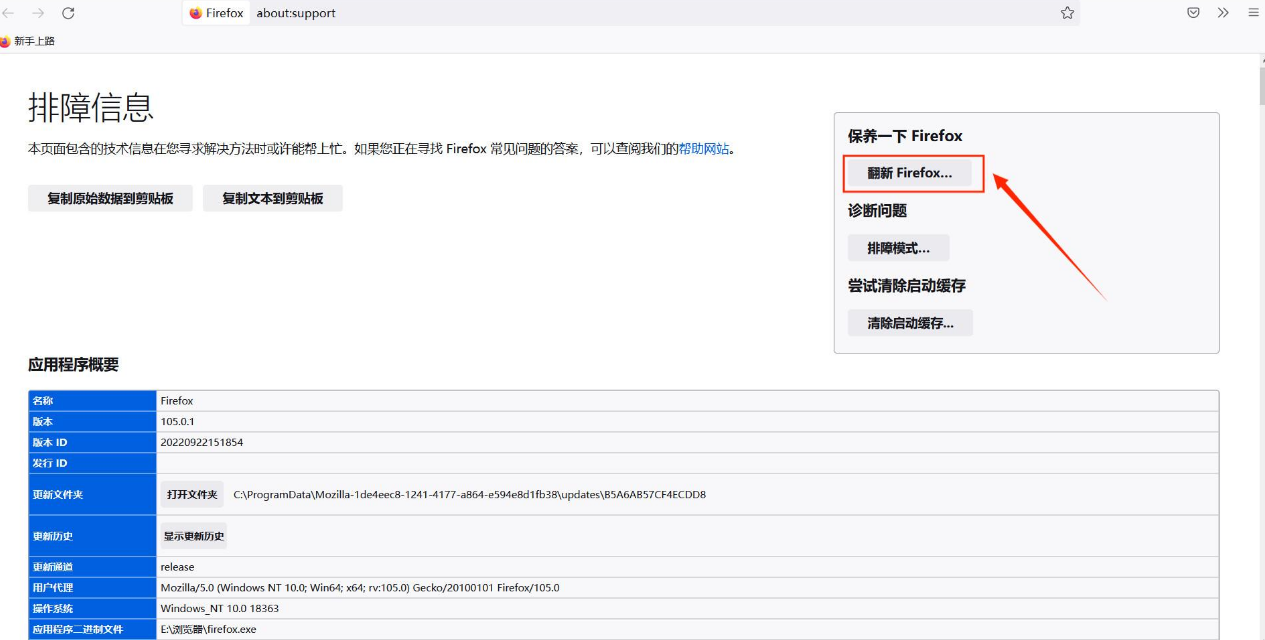Screen dimensions: 1265x640
Task: Click the browser back arrow
Action: coord(7,13)
